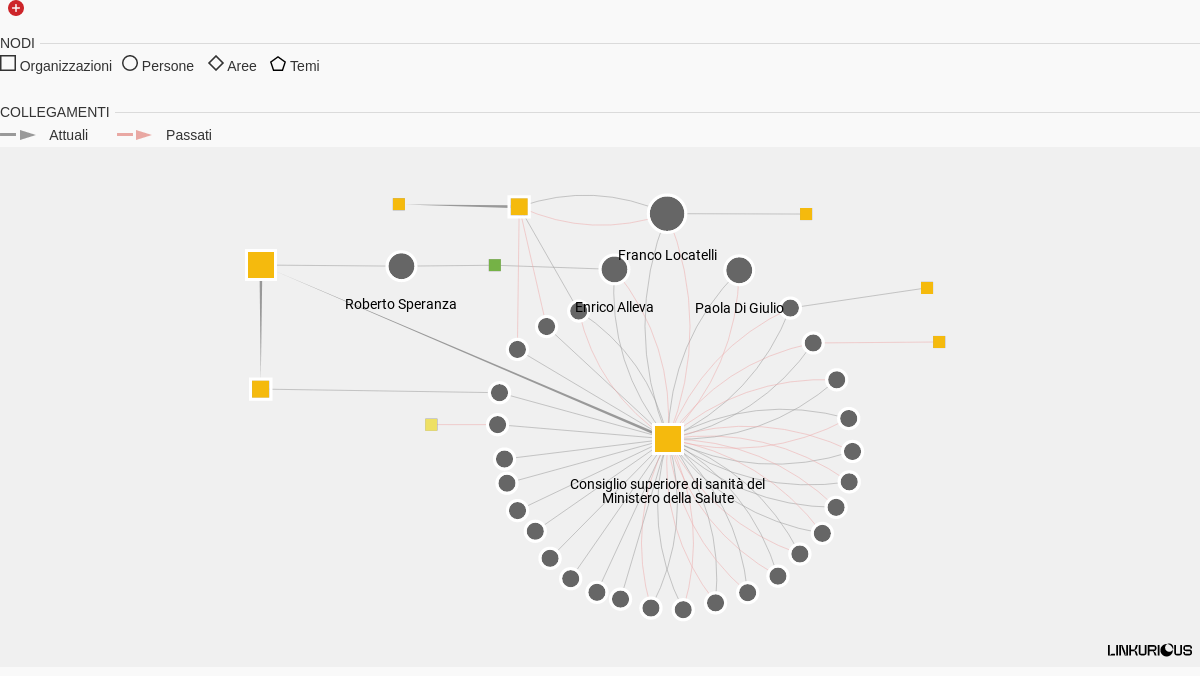Click Temi pentagon legend icon
1200x676 pixels.
[278, 63]
